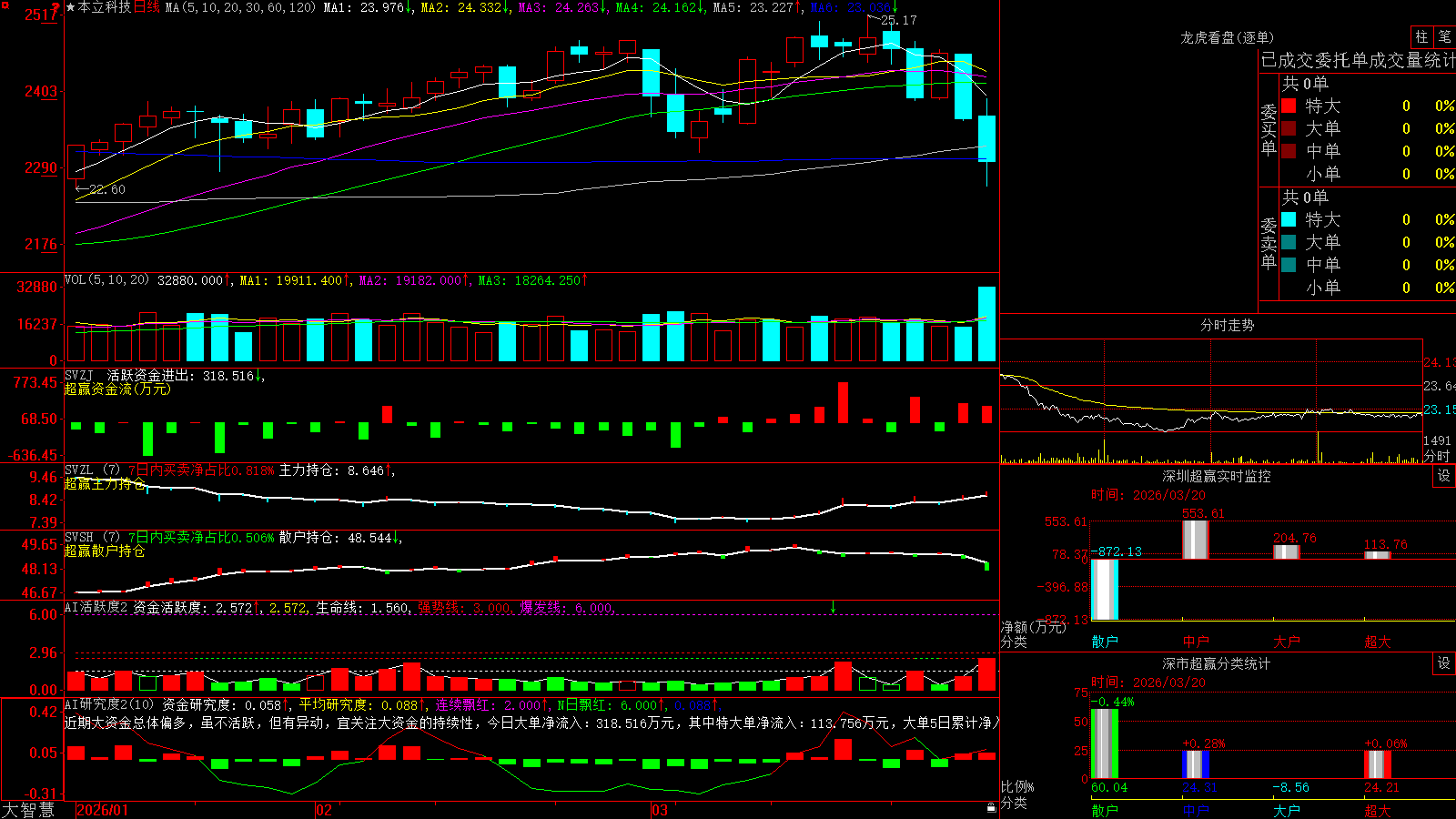
Task: Click the 委卖单 section label
Action: [x=1269, y=244]
